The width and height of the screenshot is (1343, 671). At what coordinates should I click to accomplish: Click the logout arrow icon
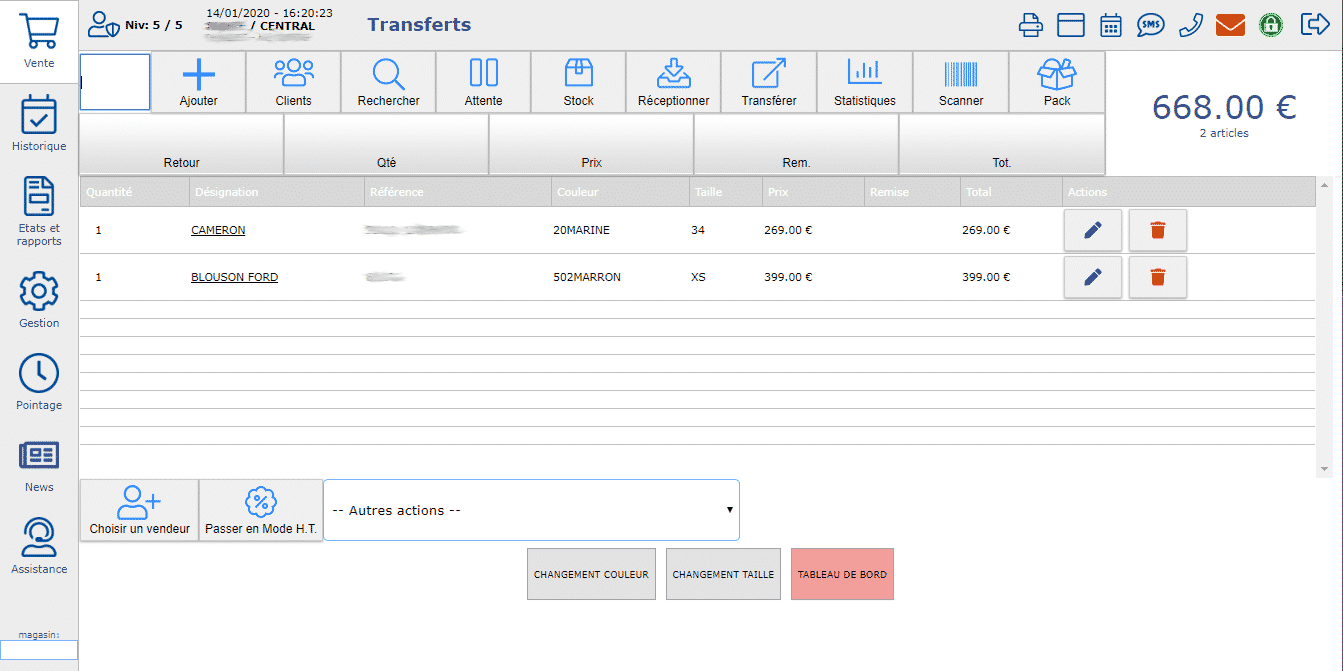(x=1314, y=25)
